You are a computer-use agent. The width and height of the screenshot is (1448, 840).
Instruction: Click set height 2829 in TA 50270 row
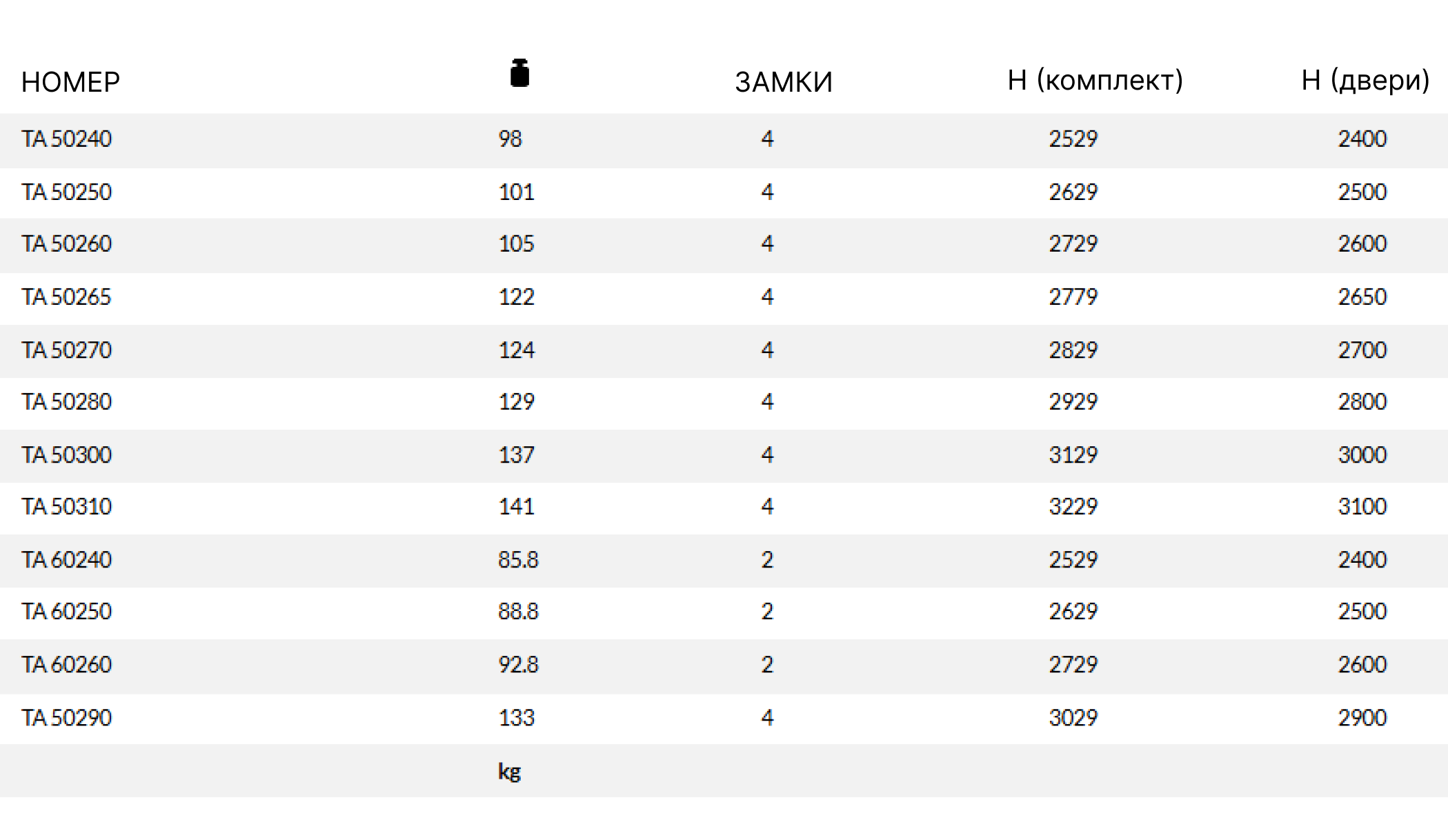[x=1073, y=350]
